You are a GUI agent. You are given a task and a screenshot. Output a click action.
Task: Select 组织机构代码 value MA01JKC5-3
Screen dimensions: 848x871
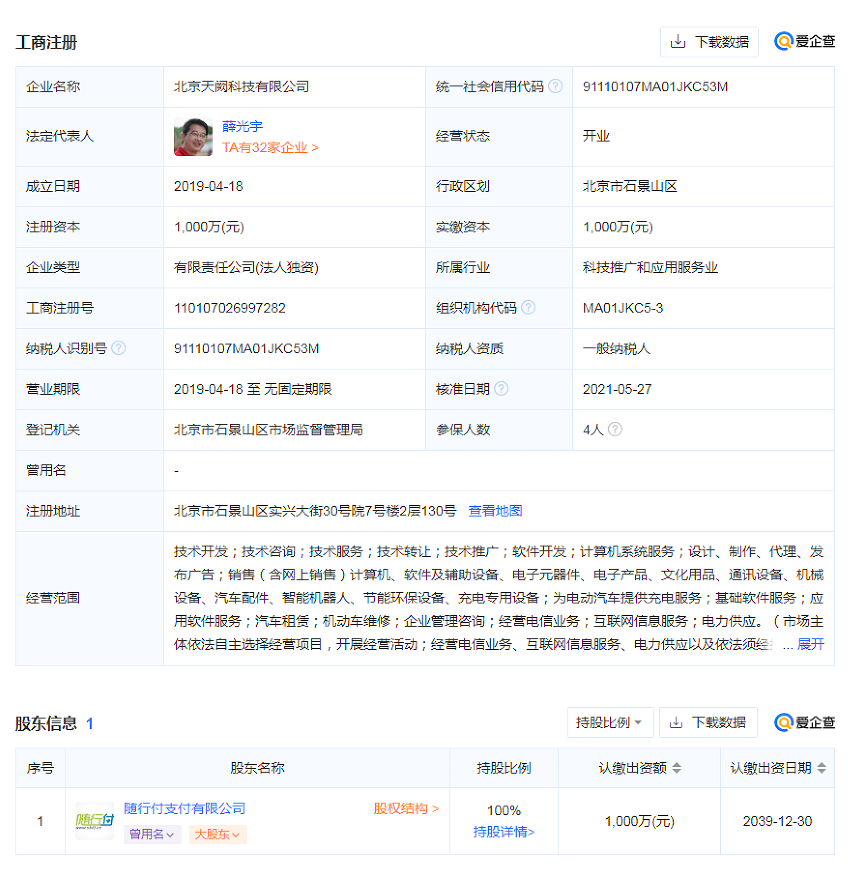point(623,308)
